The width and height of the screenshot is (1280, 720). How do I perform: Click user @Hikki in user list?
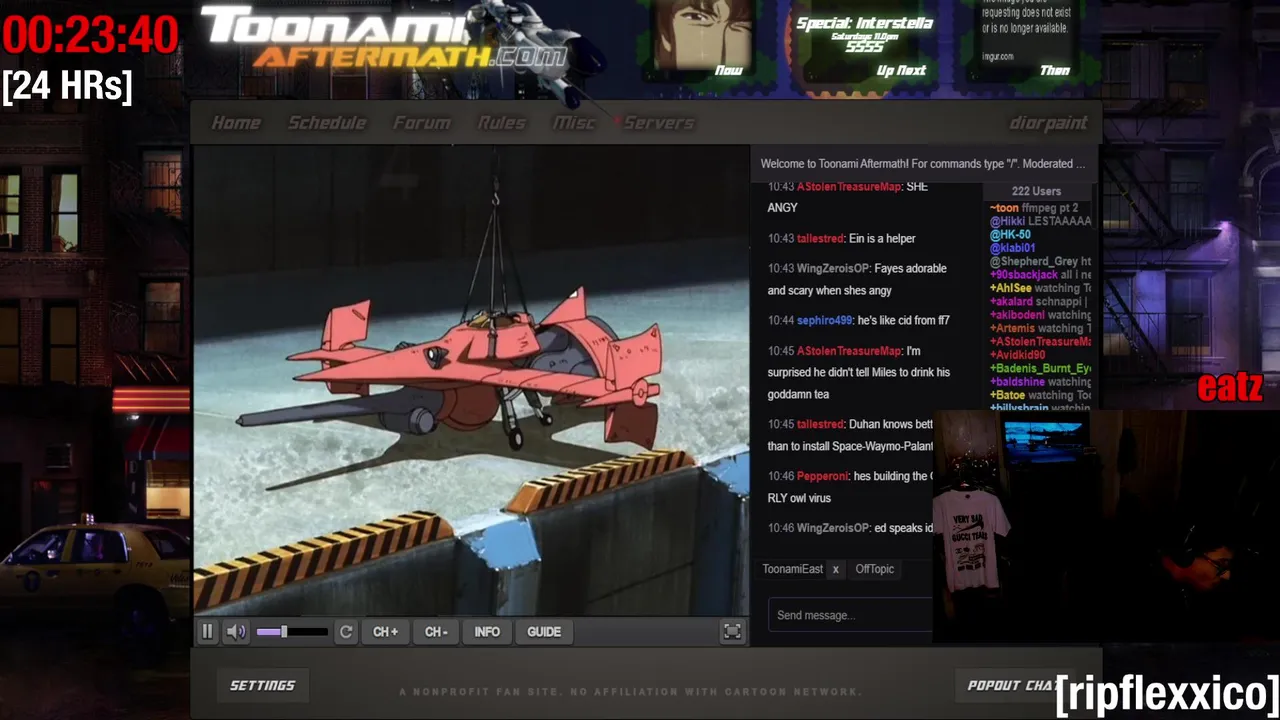(x=1008, y=221)
